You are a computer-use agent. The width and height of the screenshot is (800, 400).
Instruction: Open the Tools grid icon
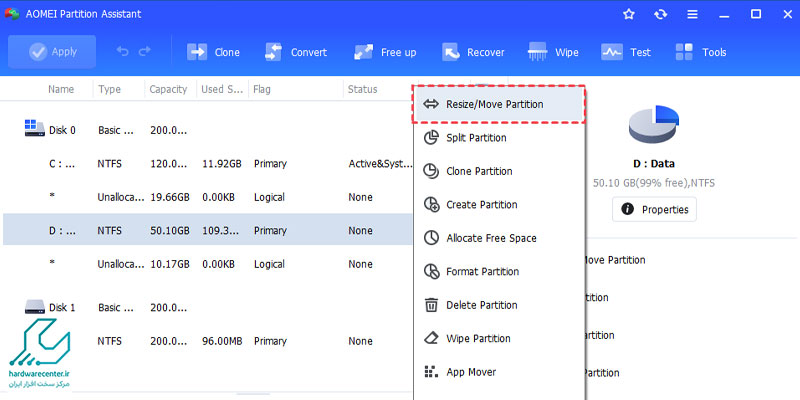pyautogui.click(x=685, y=52)
